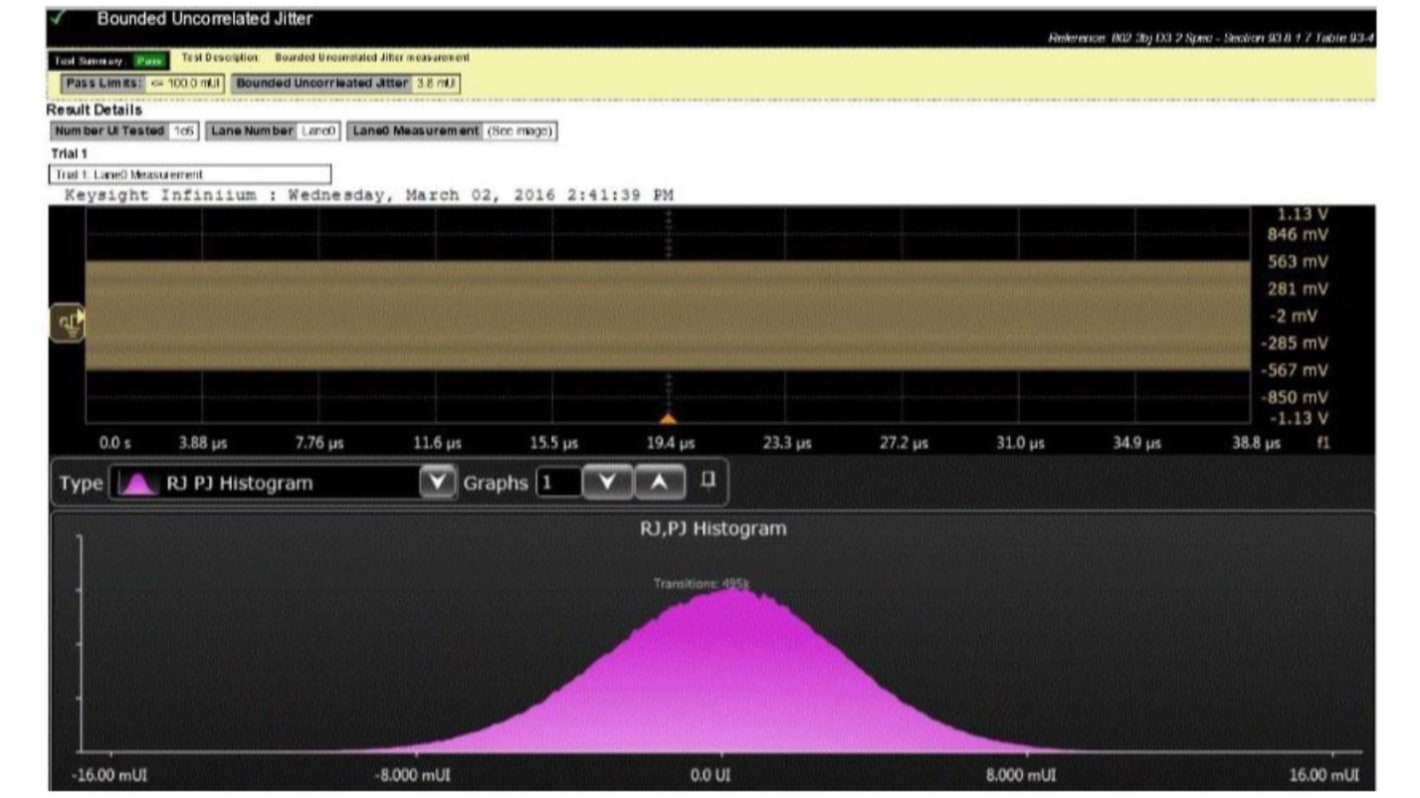Click the 8.000 mUI axis label
1420x798 pixels.
[x=1021, y=776]
